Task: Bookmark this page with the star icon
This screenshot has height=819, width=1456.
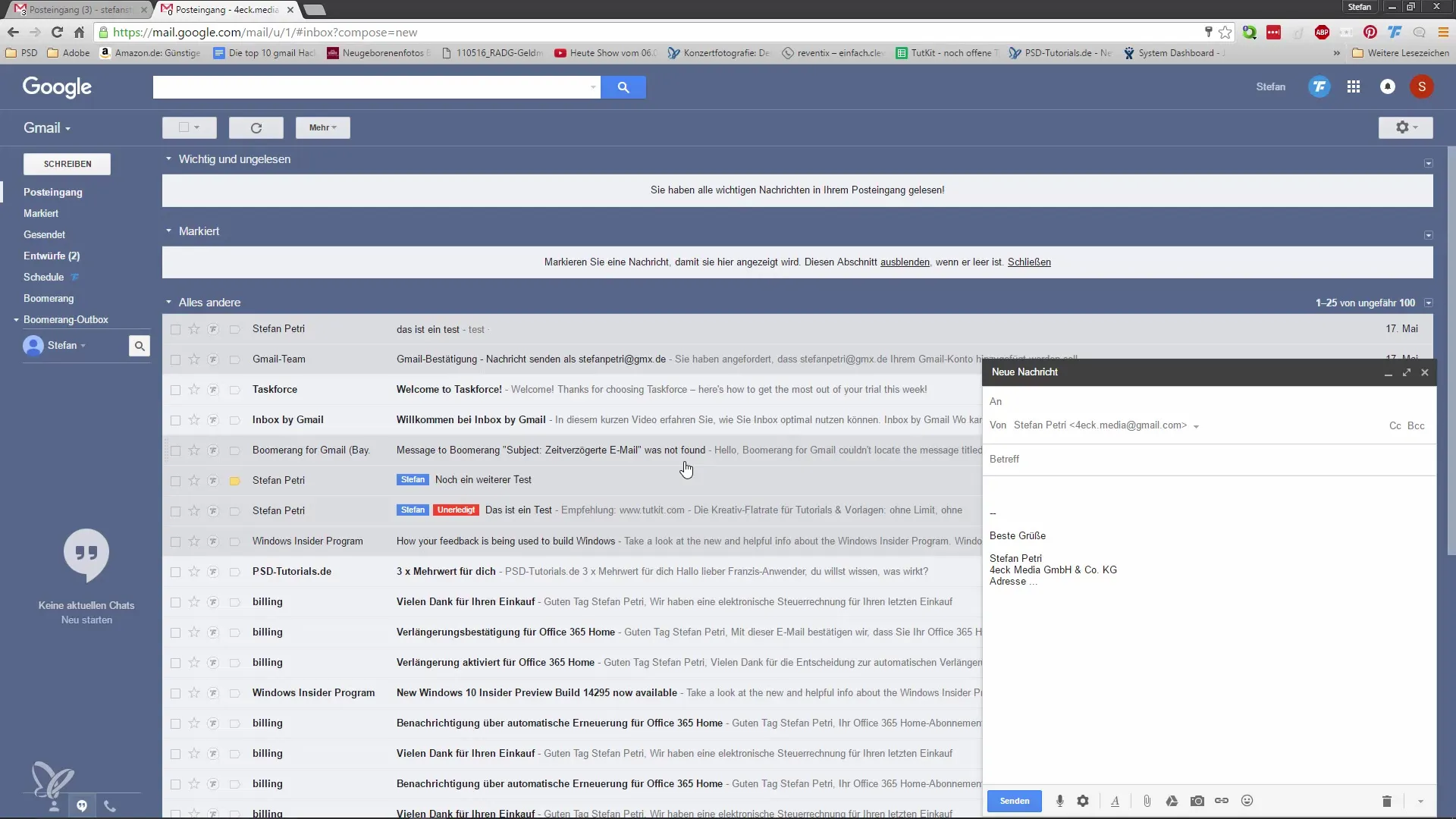Action: click(1225, 32)
